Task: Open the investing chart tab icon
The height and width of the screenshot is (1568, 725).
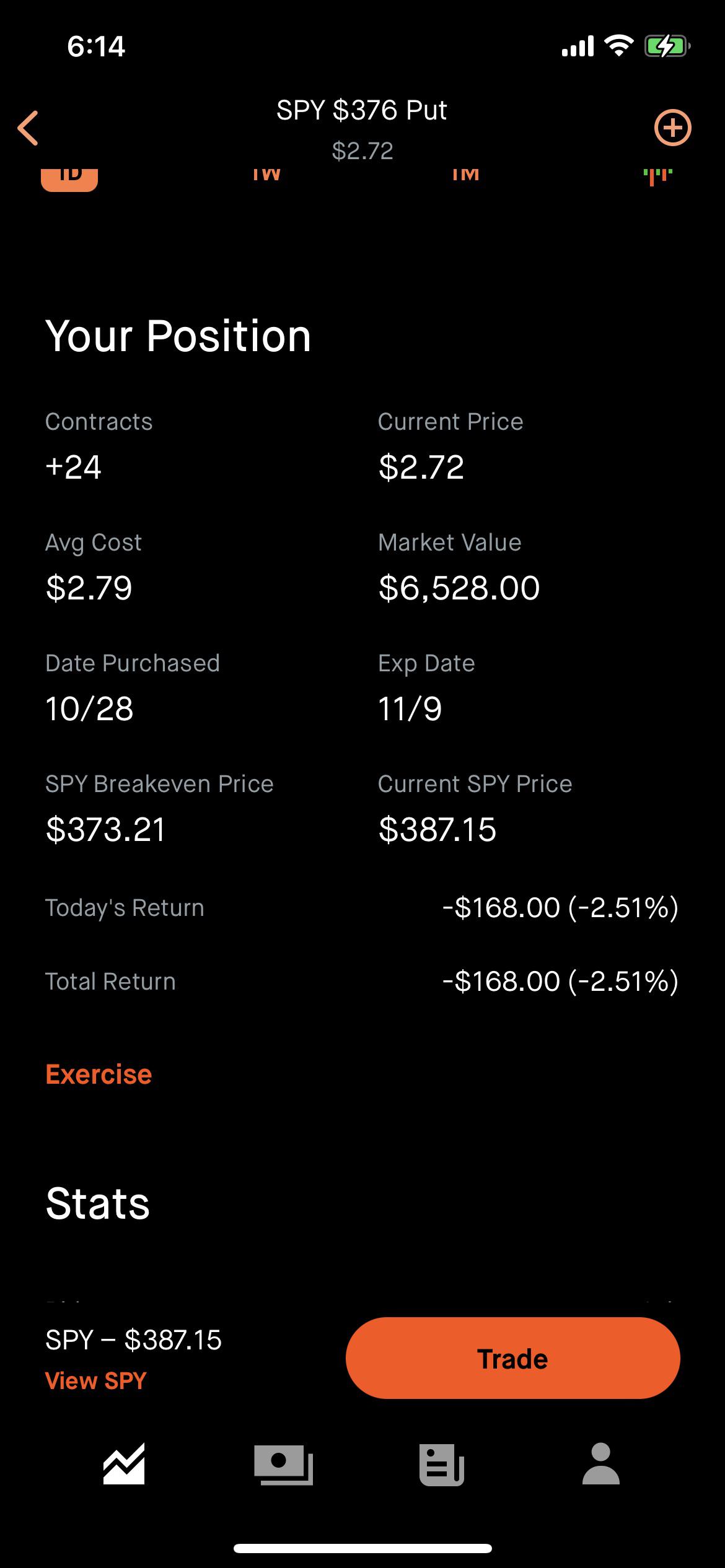Action: [x=124, y=1464]
